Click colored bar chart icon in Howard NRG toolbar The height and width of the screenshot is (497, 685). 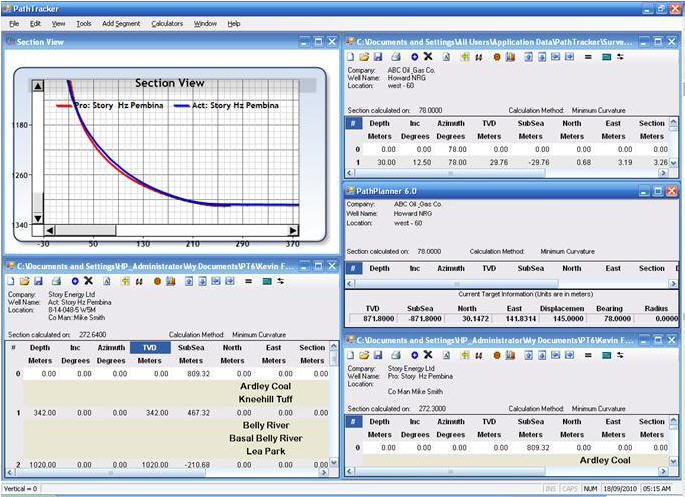pos(510,57)
